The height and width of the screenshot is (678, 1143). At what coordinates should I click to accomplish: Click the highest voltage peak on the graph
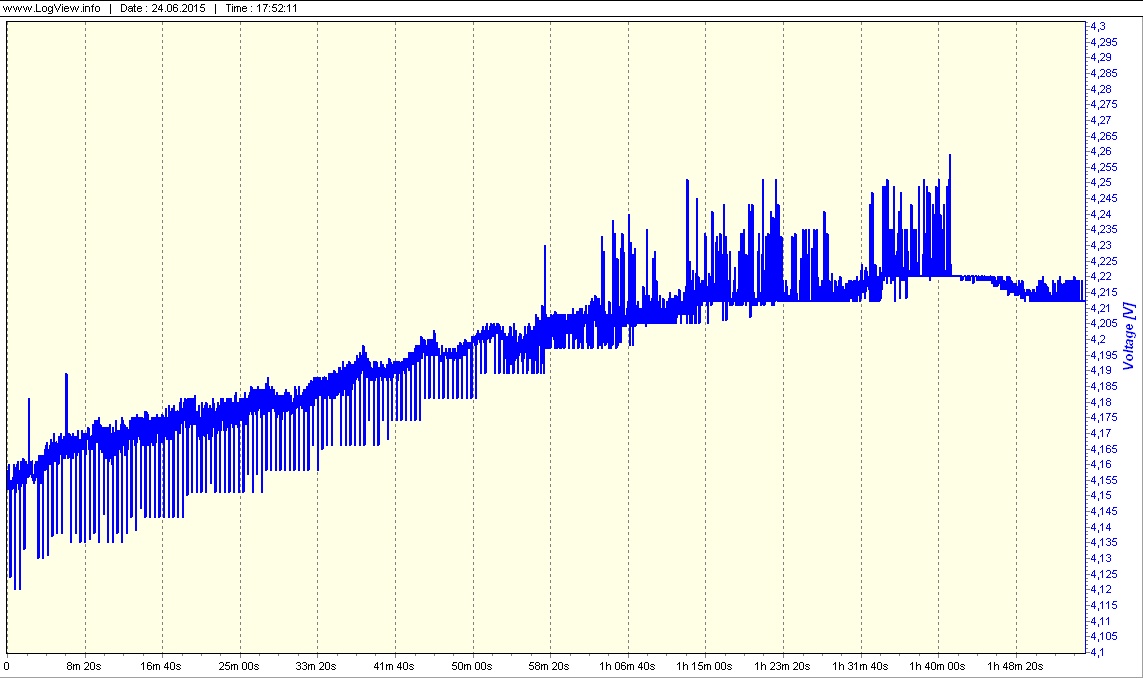pos(949,156)
